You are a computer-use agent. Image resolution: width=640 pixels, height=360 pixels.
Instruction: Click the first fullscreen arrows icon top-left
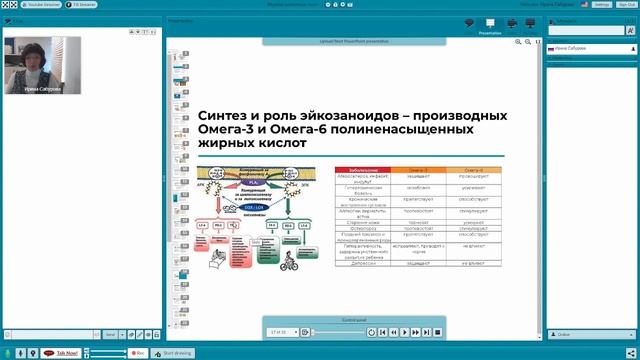[x=5, y=4]
